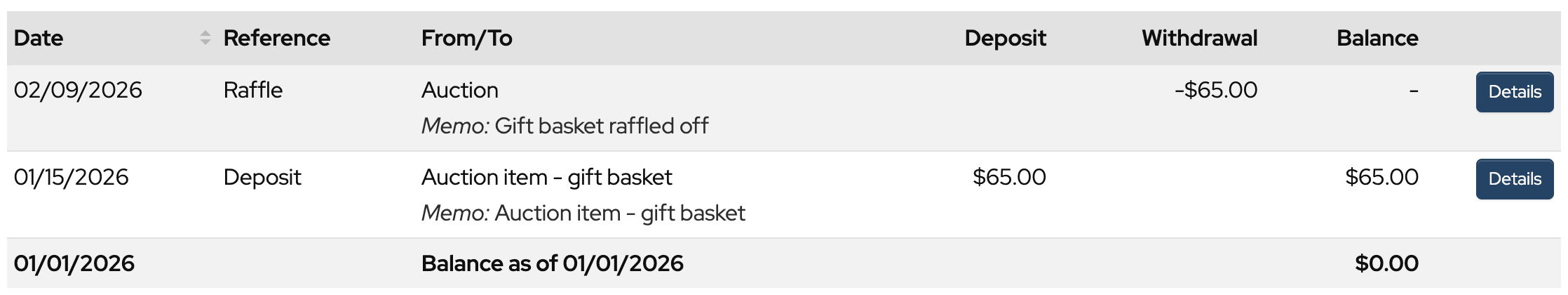Click the $65.00 amount in Deposit column
Image resolution: width=1568 pixels, height=295 pixels.
1008,177
